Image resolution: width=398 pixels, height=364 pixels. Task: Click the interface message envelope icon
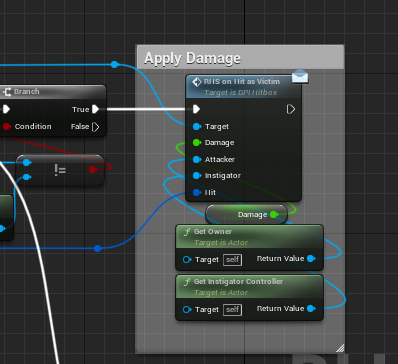pos(300,76)
